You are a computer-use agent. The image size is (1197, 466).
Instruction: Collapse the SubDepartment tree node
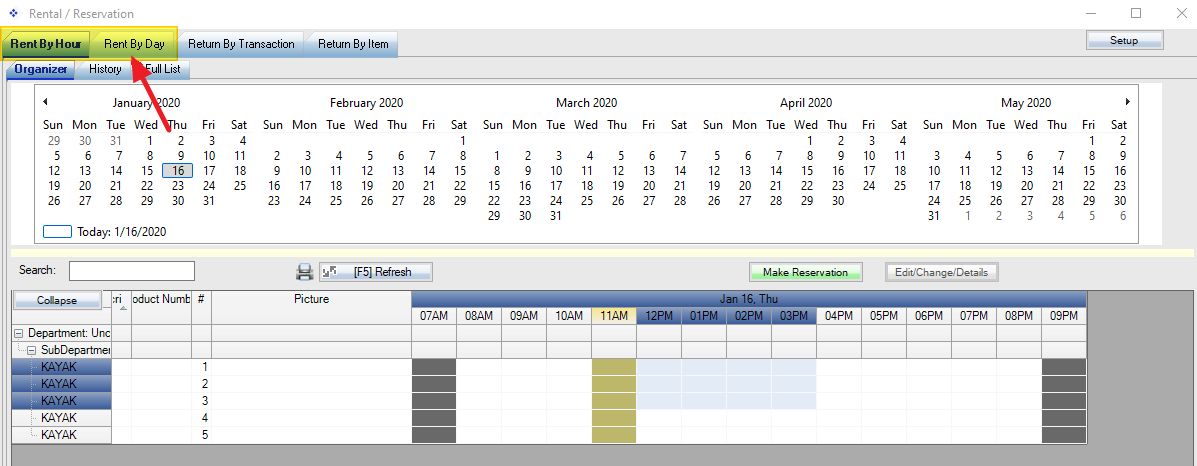pos(31,350)
